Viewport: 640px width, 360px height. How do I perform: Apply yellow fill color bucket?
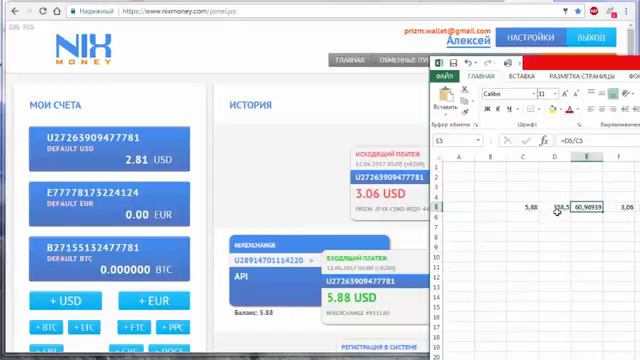point(552,109)
